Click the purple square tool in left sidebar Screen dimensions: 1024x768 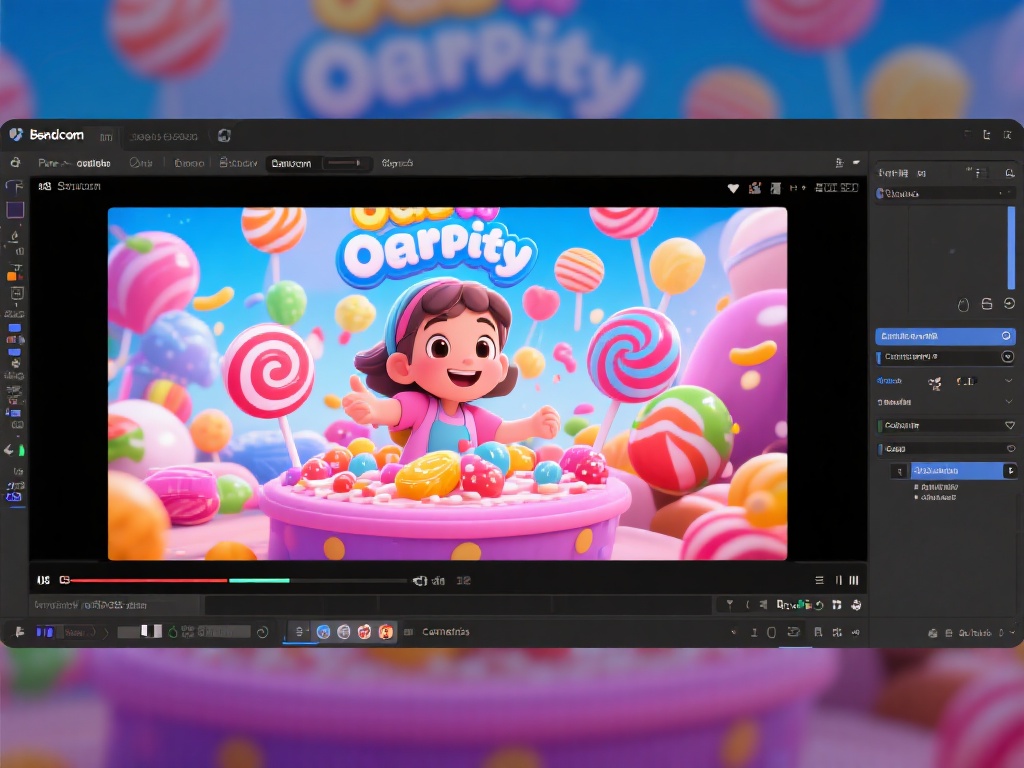[15, 210]
